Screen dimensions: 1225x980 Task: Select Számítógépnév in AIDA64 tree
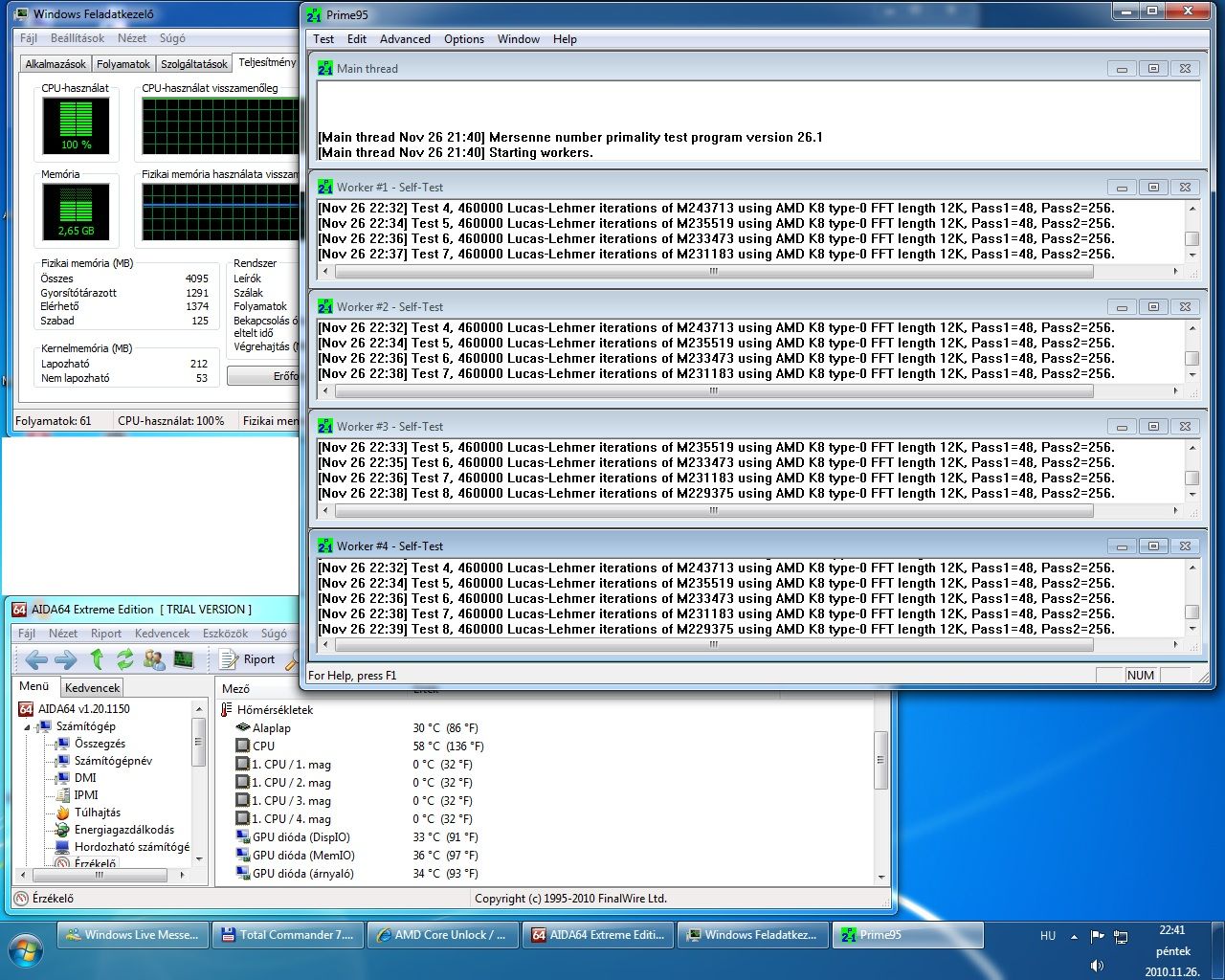[x=113, y=761]
